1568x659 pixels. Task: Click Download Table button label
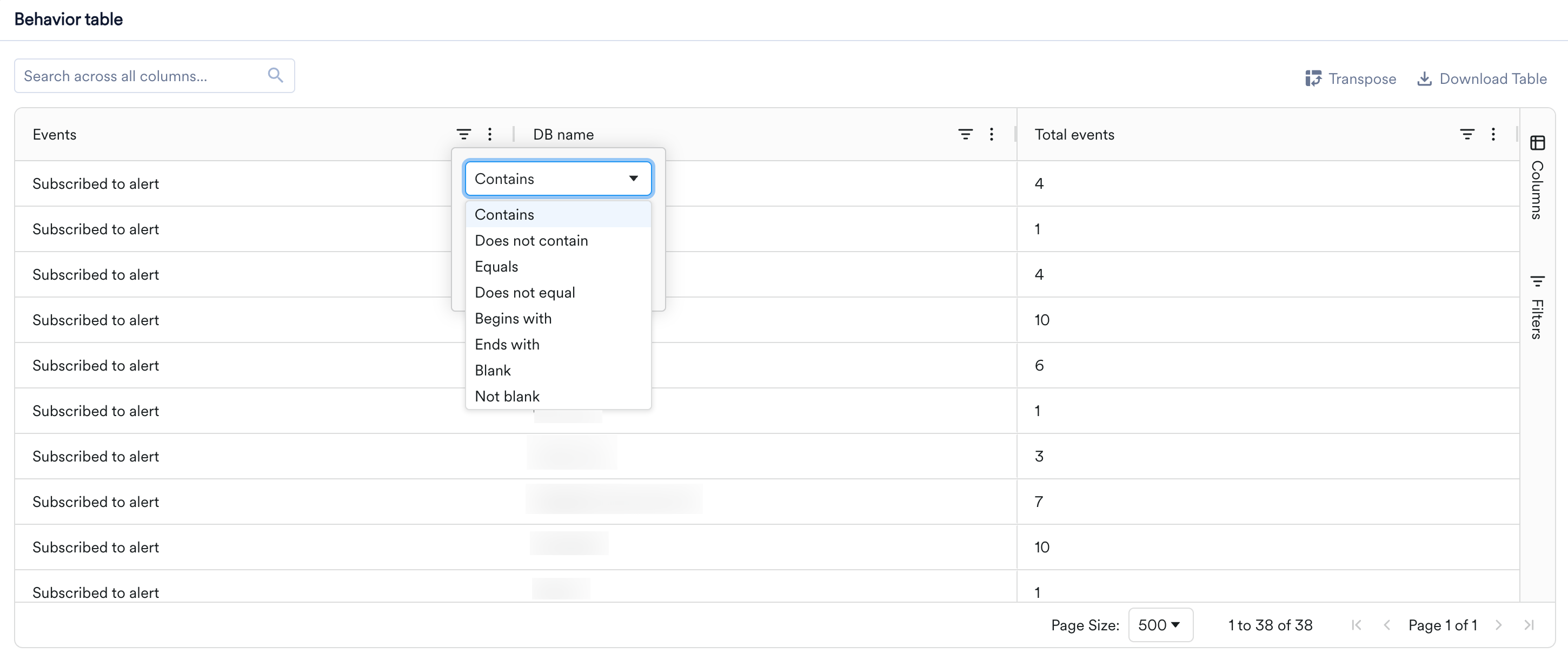(x=1492, y=78)
